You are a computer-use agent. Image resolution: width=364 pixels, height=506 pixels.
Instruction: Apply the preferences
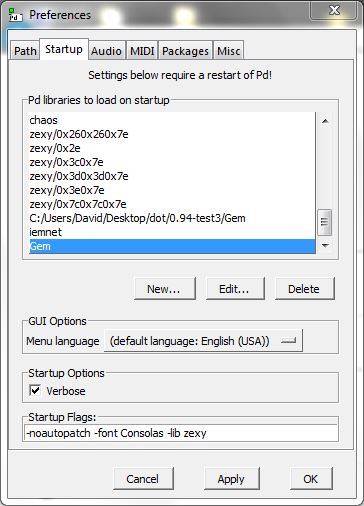(232, 479)
